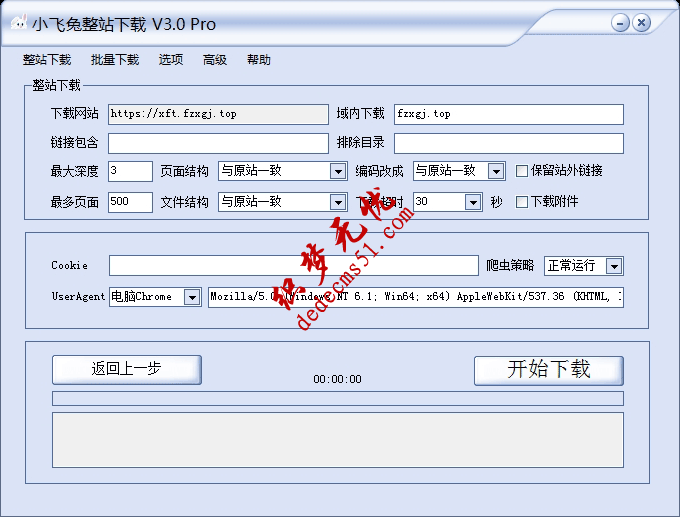Click the download progress bar
The width and height of the screenshot is (680, 517).
338,398
